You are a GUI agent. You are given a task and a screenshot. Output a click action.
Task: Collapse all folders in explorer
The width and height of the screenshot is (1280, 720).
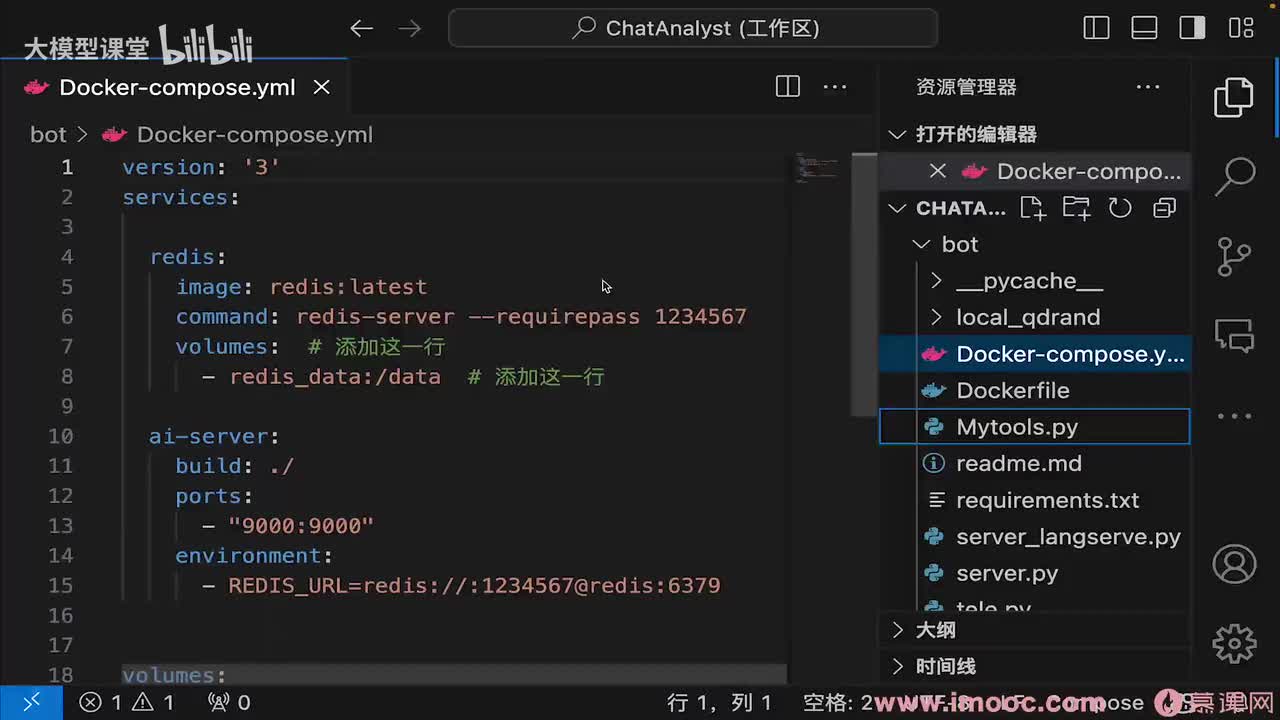[x=1164, y=208]
